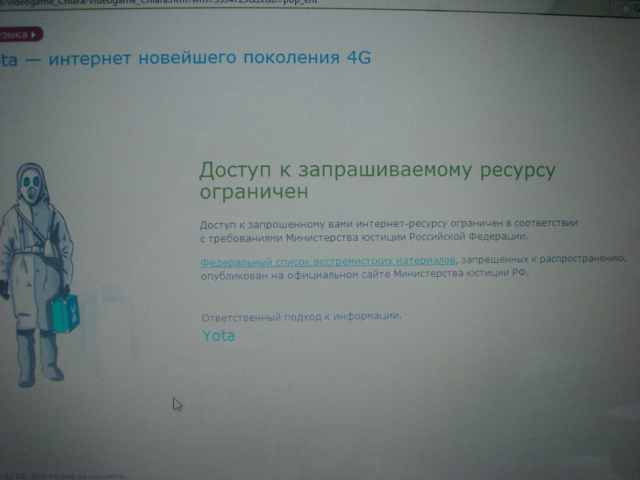Click the bookmark star in address bar
Viewport: 640px width, 480px height.
626,9
